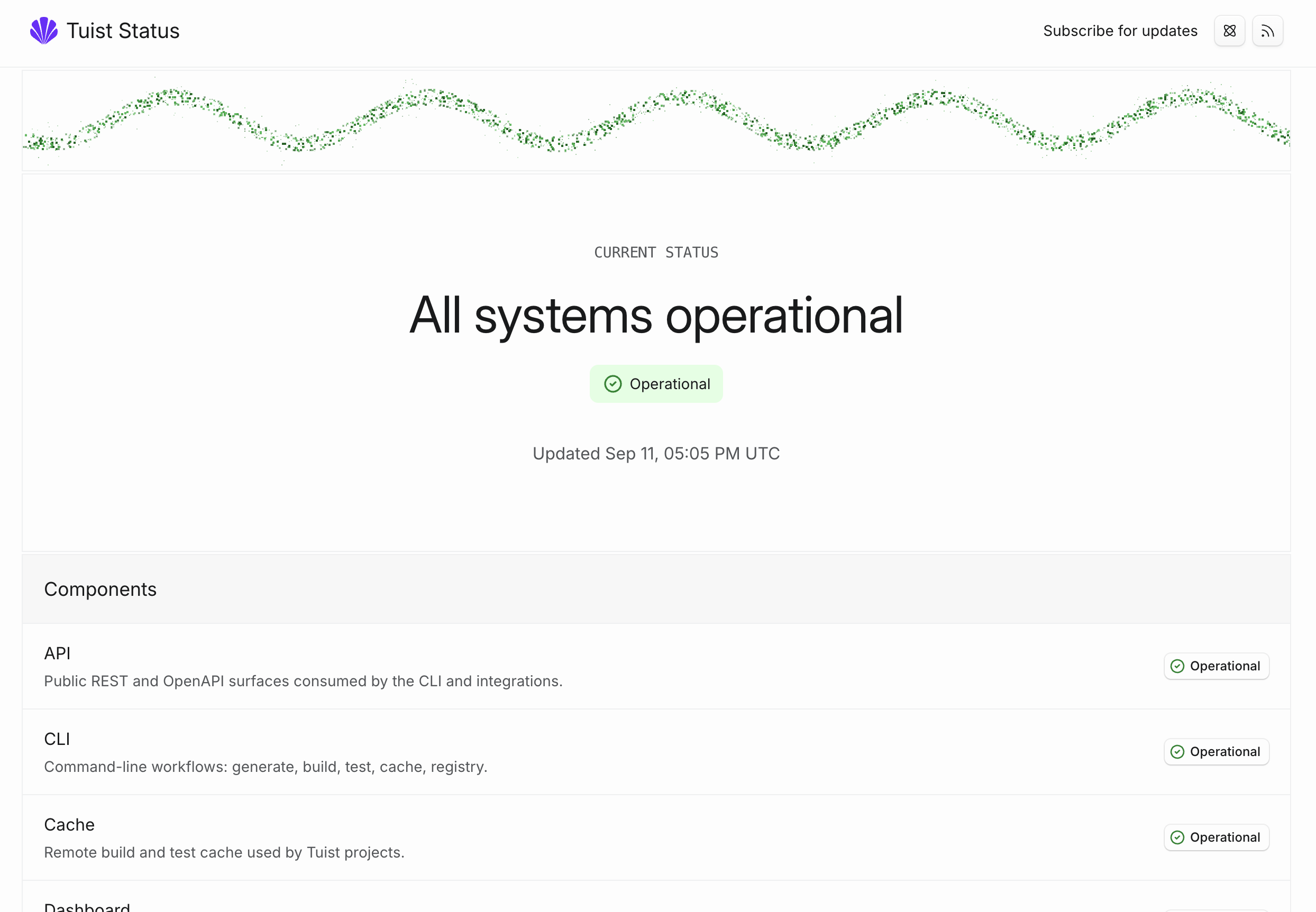Click the API Operational status badge
The width and height of the screenshot is (1316, 912).
tap(1217, 666)
